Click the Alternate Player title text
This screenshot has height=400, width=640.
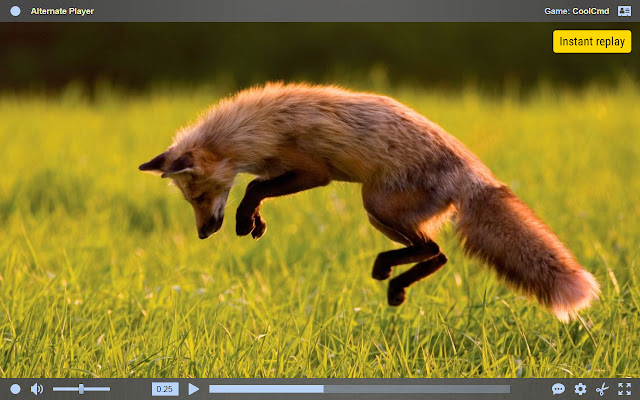62,11
